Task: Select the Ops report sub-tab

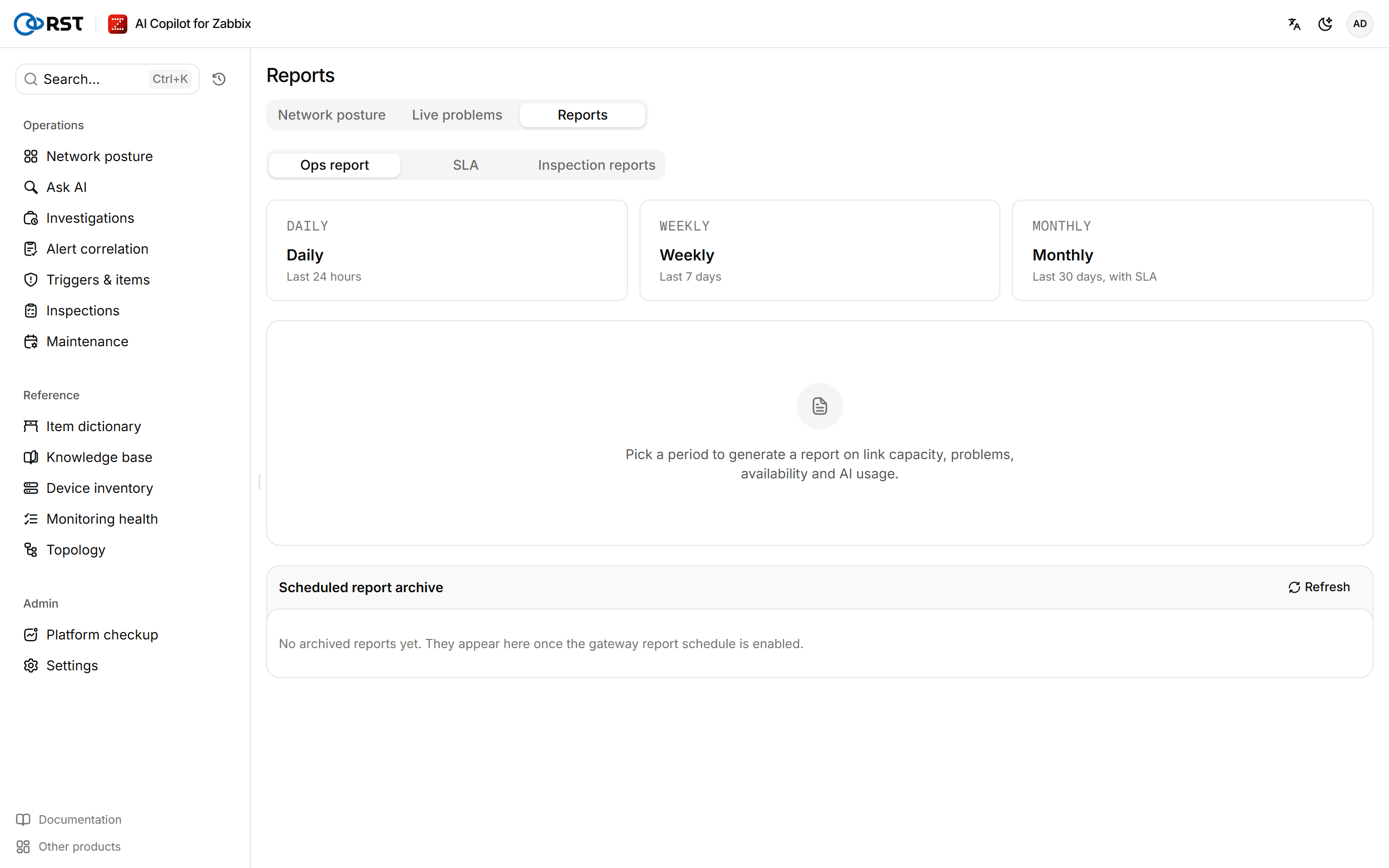Action: click(335, 165)
